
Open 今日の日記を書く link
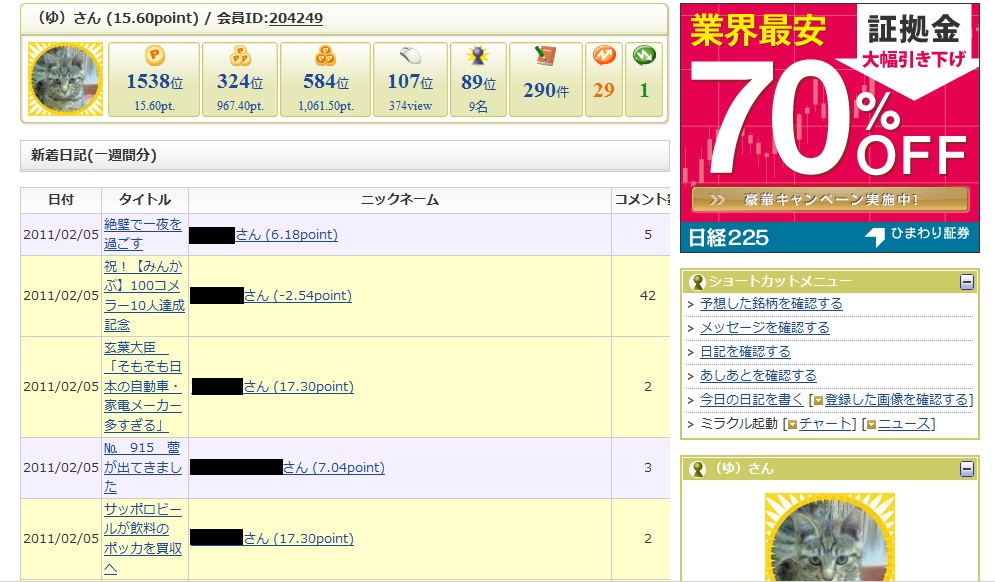751,400
